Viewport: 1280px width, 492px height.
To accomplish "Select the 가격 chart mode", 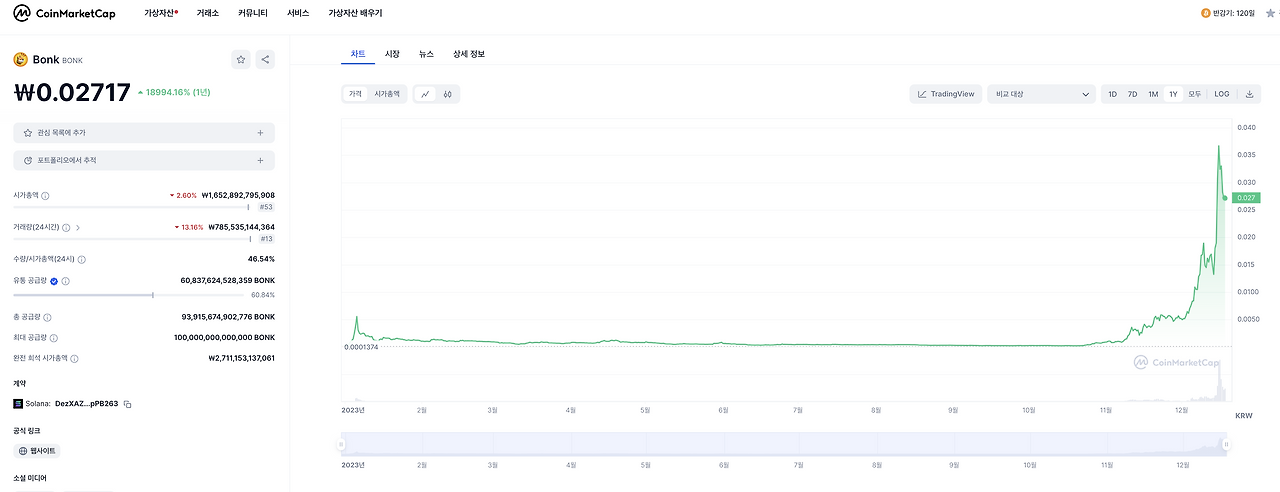I will coord(355,94).
